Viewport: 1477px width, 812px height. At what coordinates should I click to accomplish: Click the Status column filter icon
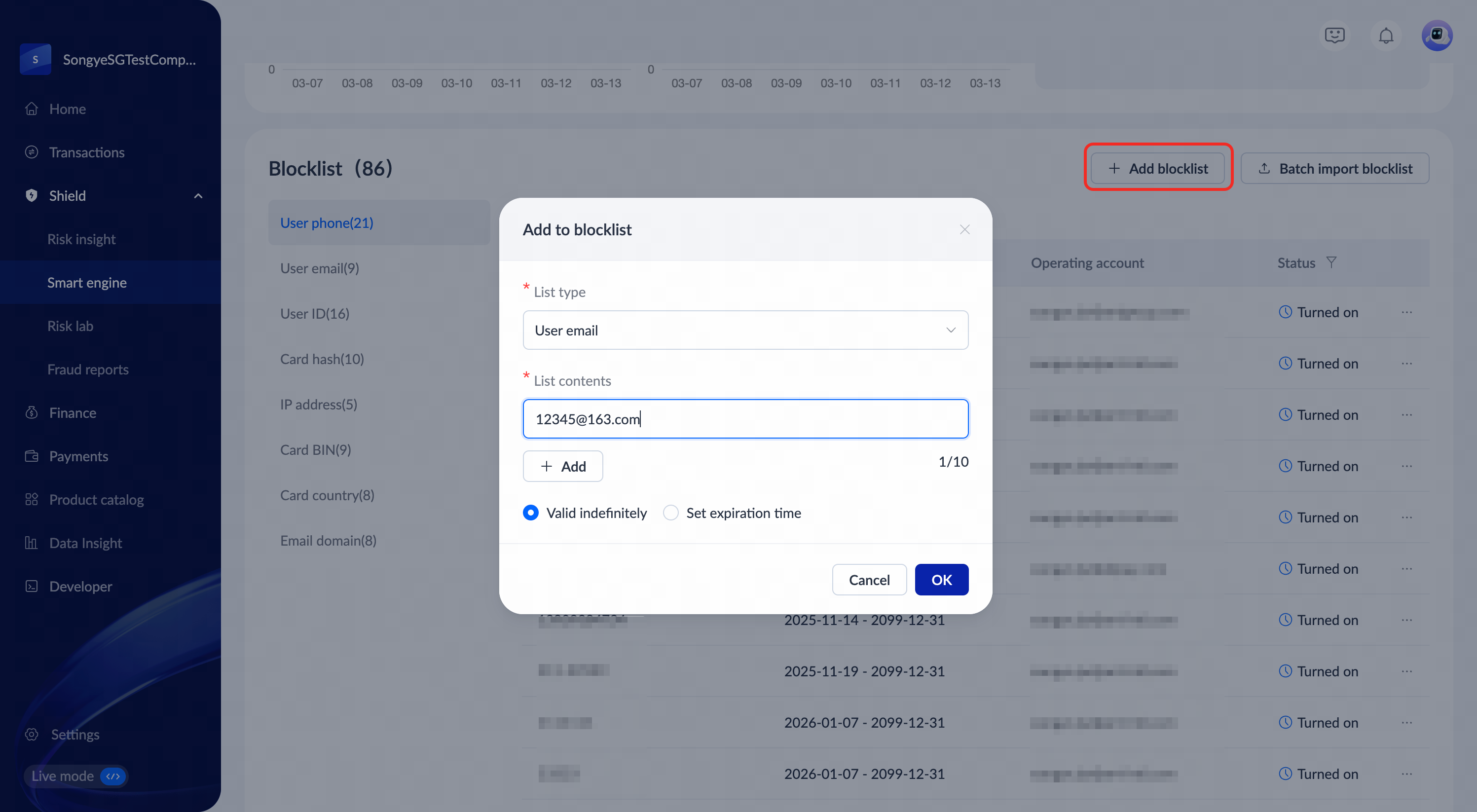tap(1331, 262)
